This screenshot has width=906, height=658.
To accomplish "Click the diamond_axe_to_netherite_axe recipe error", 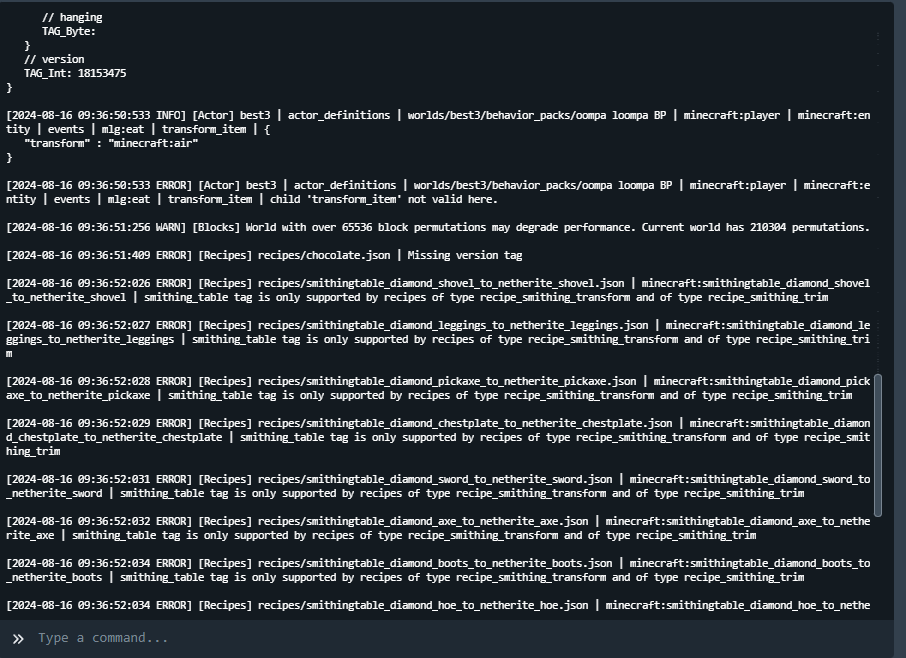I will coord(438,528).
